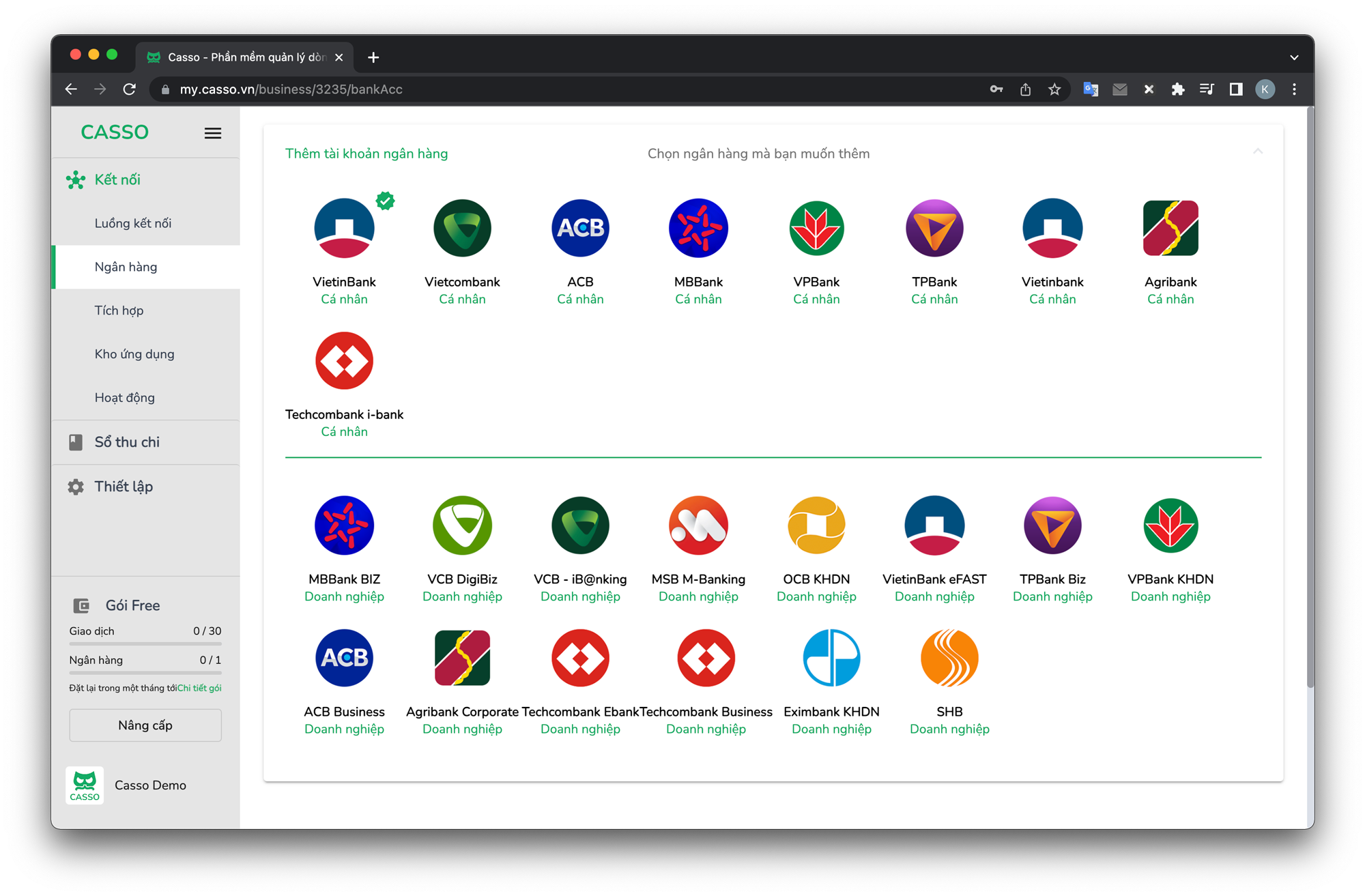Screen dimensions: 1365x896
Task: Select VietinBank personal bank icon with checkmark
Action: 344,228
